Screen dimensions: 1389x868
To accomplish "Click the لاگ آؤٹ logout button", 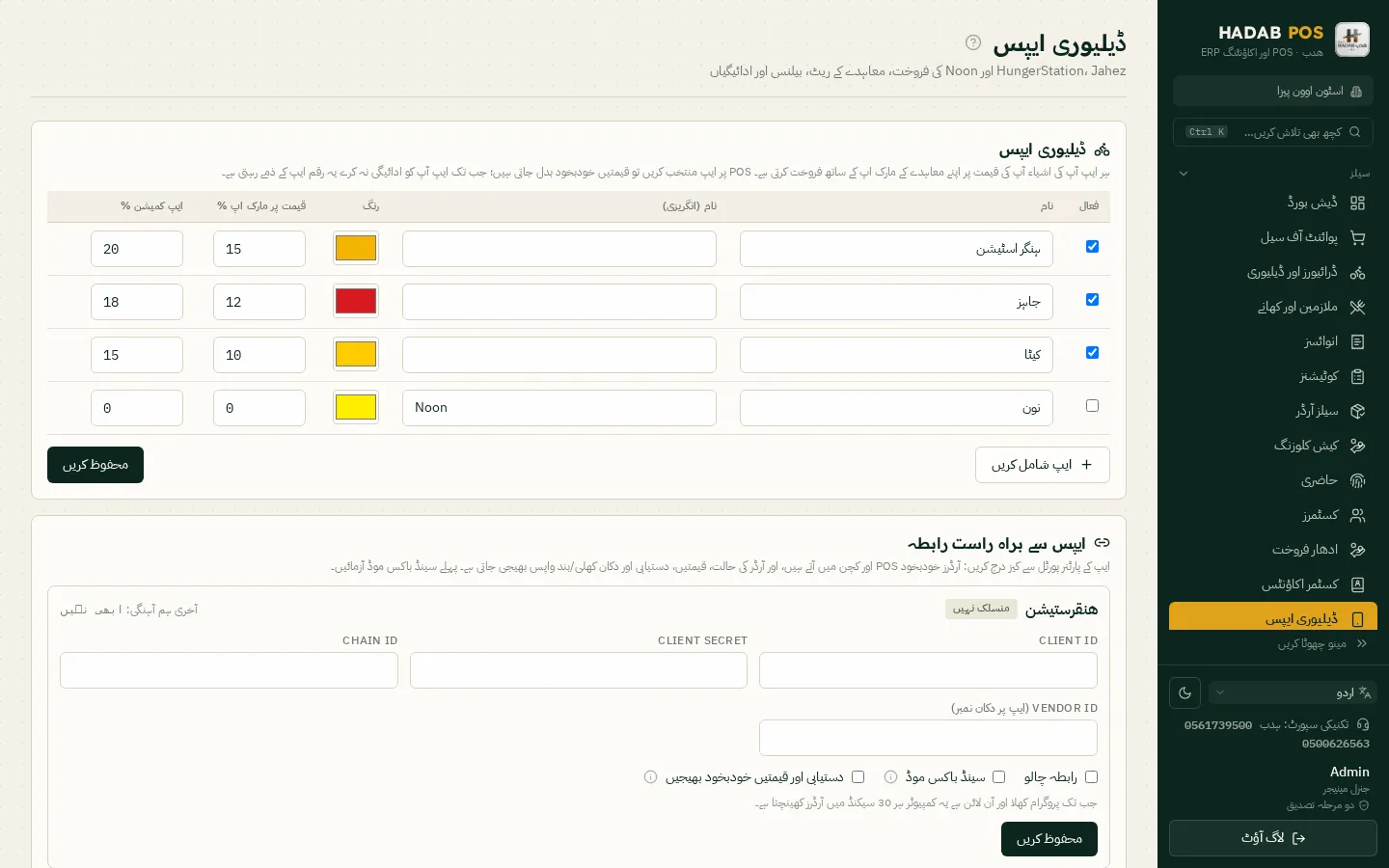I will pyautogui.click(x=1273, y=838).
